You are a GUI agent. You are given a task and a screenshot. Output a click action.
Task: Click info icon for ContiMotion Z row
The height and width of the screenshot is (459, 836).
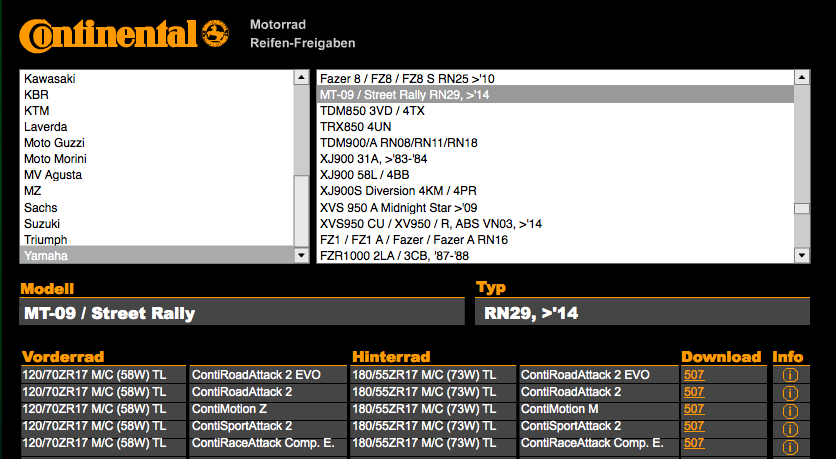(789, 410)
